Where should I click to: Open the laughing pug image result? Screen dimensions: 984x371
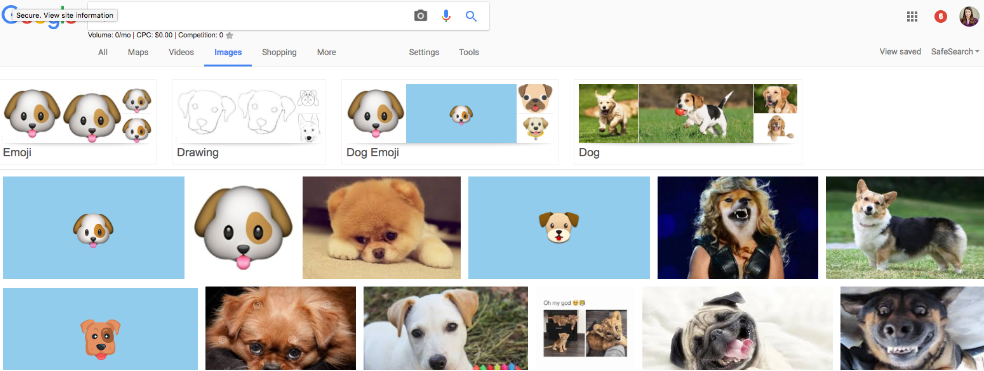[737, 328]
